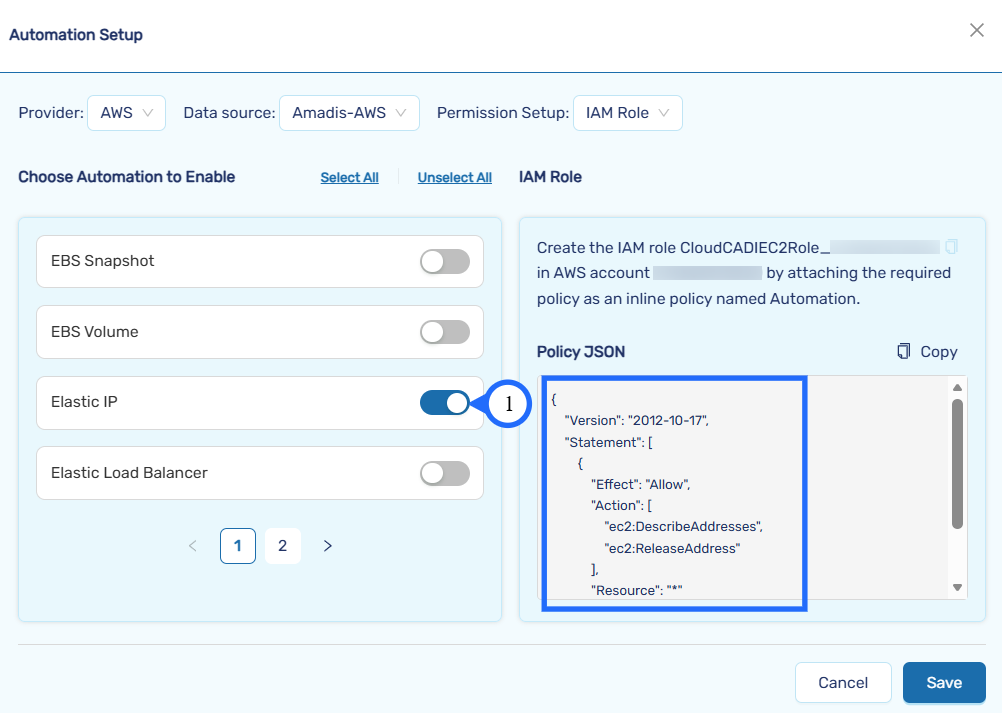Click the Unselect All link
Viewport: 1002px width, 713px height.
454,178
